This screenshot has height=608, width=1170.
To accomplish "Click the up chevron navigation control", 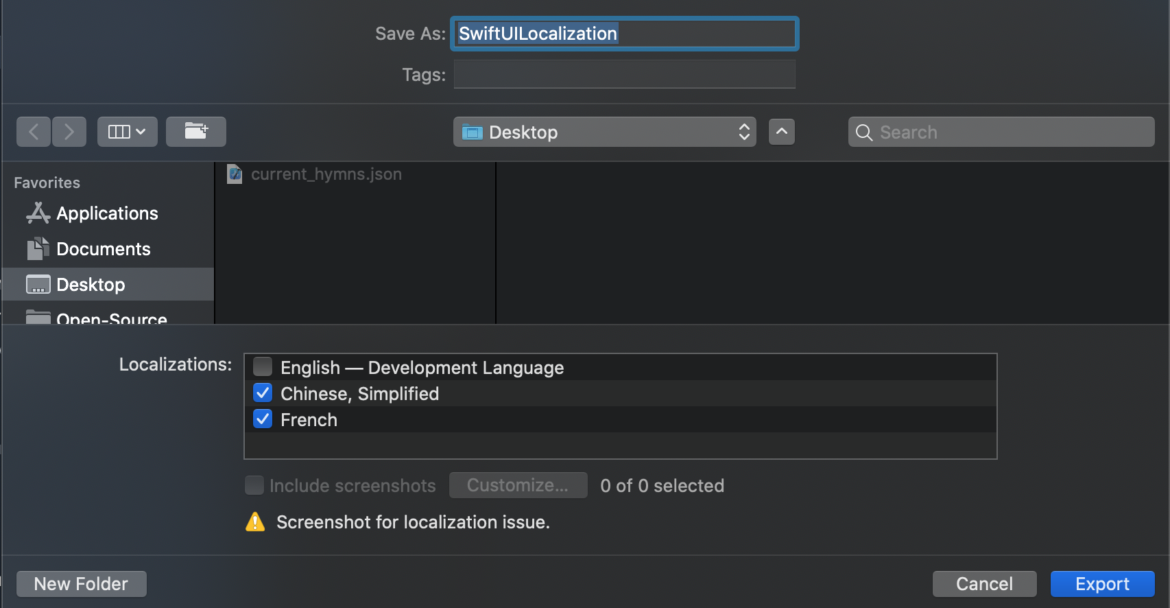I will coord(781,131).
